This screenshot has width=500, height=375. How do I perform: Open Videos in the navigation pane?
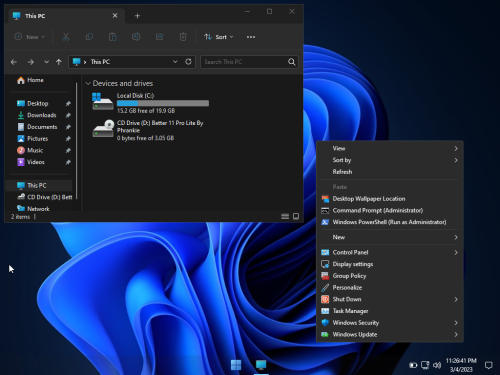coord(31,162)
